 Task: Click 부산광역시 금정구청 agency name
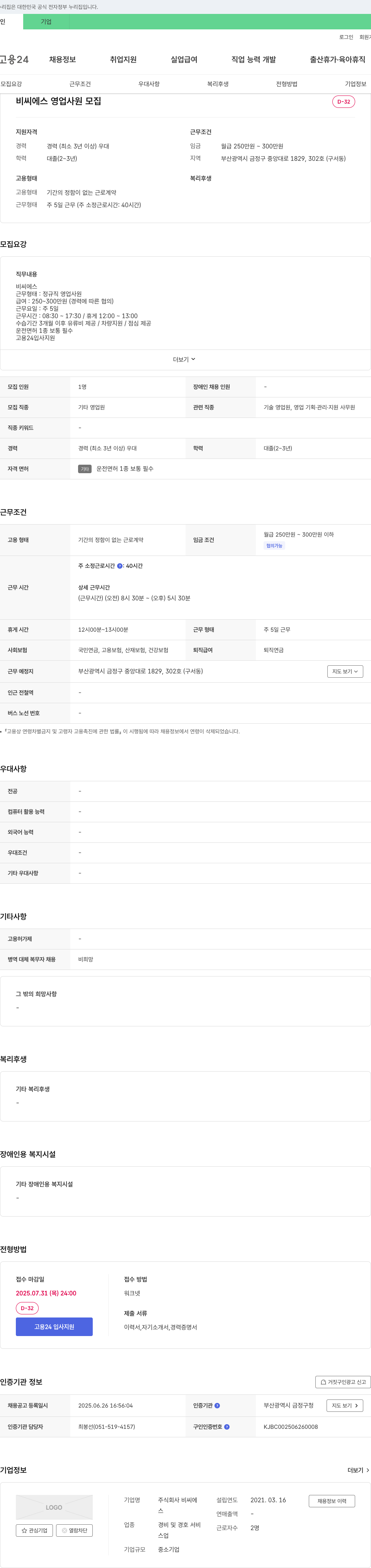pos(288,1406)
